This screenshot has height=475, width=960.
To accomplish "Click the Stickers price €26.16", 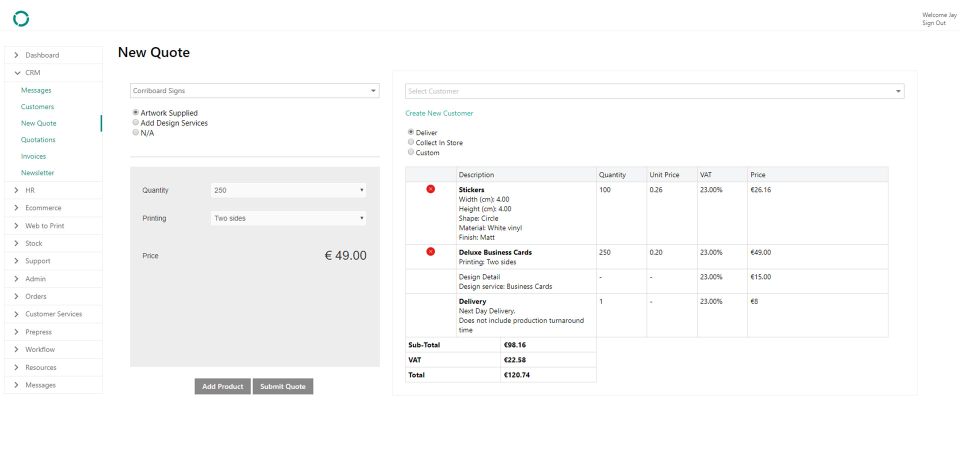I will (x=760, y=190).
